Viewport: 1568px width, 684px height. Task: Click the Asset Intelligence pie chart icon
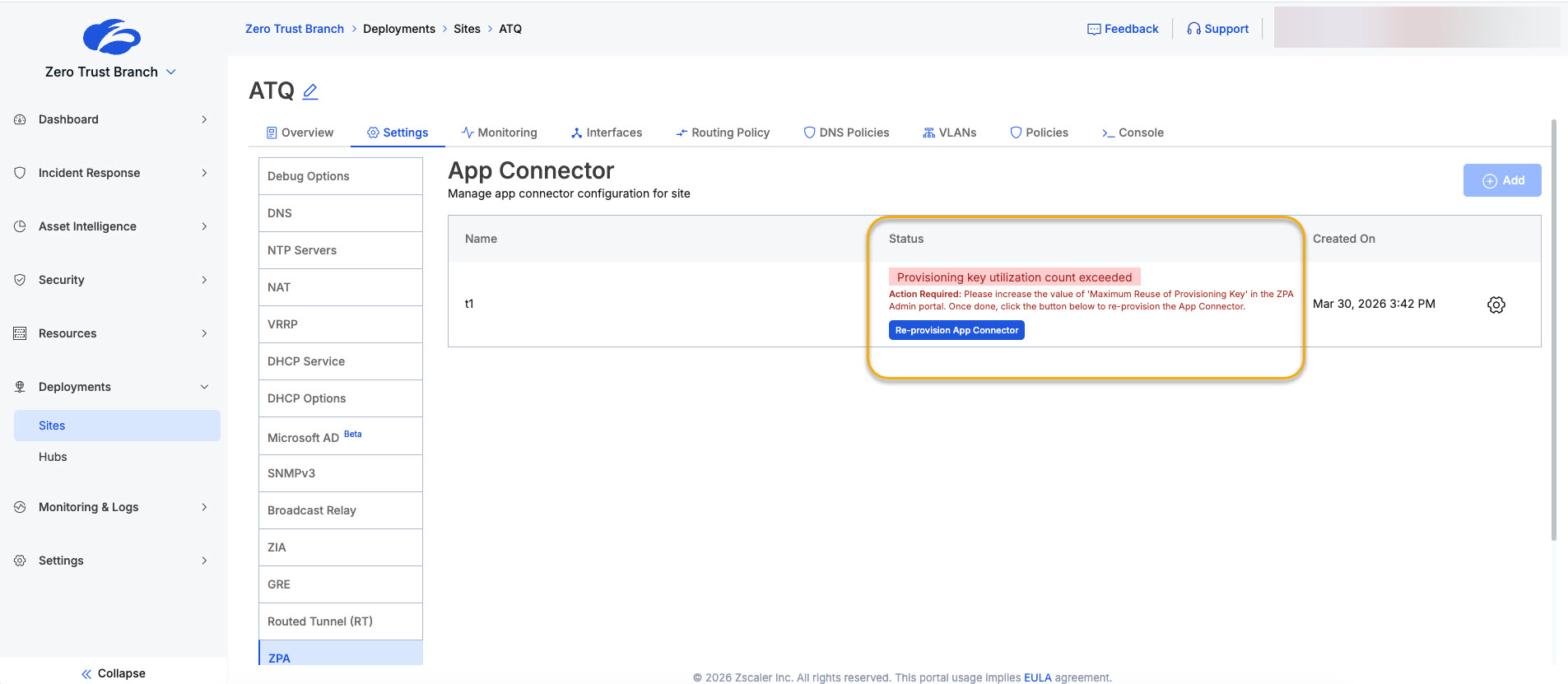point(20,226)
